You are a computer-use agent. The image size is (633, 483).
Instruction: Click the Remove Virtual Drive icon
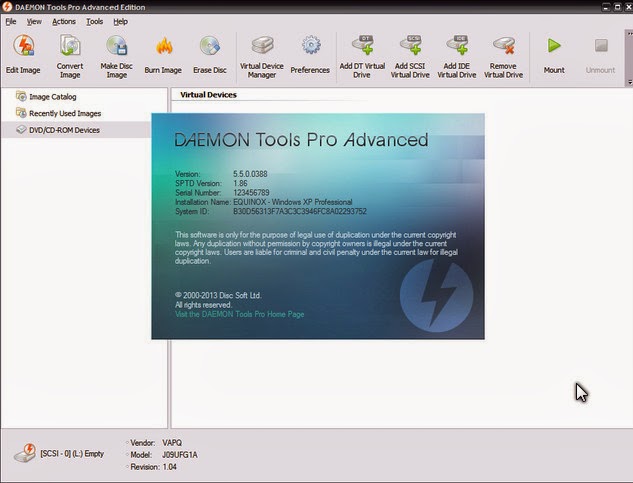click(504, 46)
